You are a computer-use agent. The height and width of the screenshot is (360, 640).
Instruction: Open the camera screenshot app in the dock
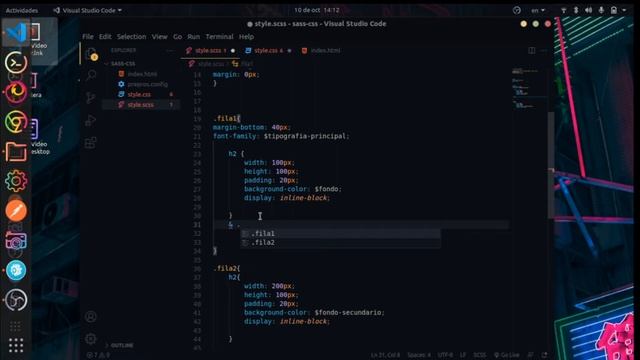[16, 241]
